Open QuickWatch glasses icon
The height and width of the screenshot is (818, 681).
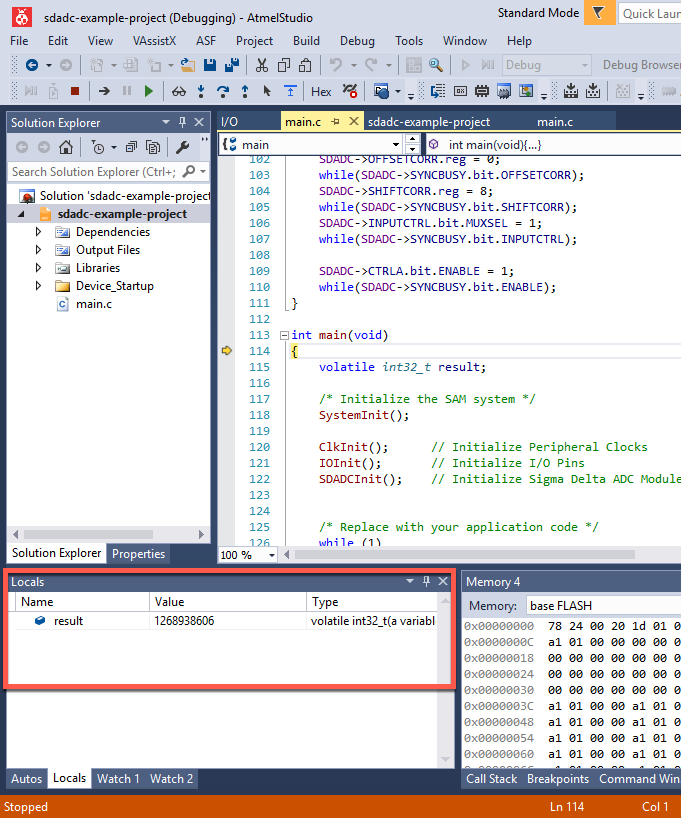(179, 92)
